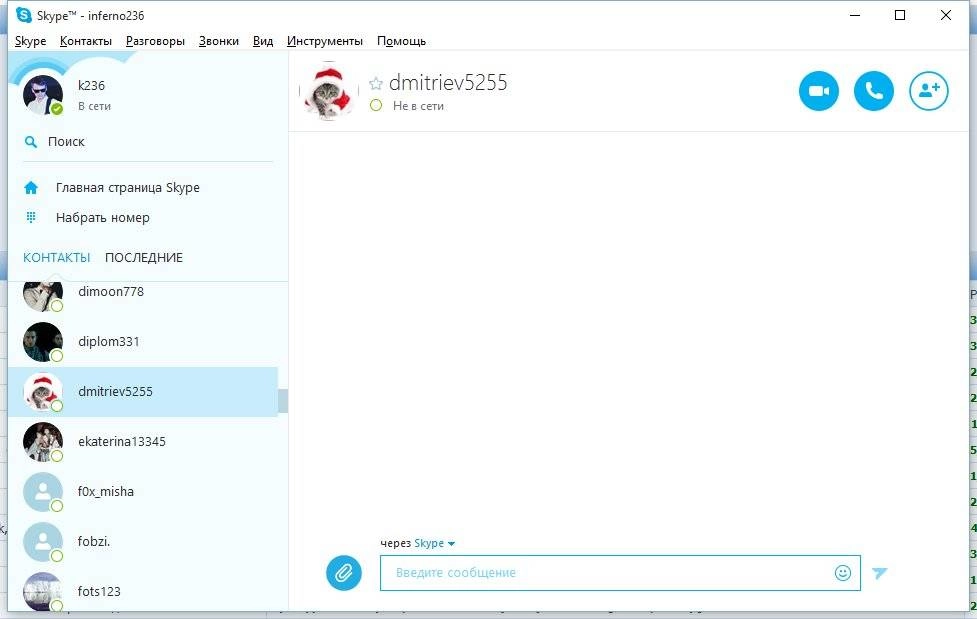Attach a file with the paperclip button
The height and width of the screenshot is (619, 977).
(344, 572)
